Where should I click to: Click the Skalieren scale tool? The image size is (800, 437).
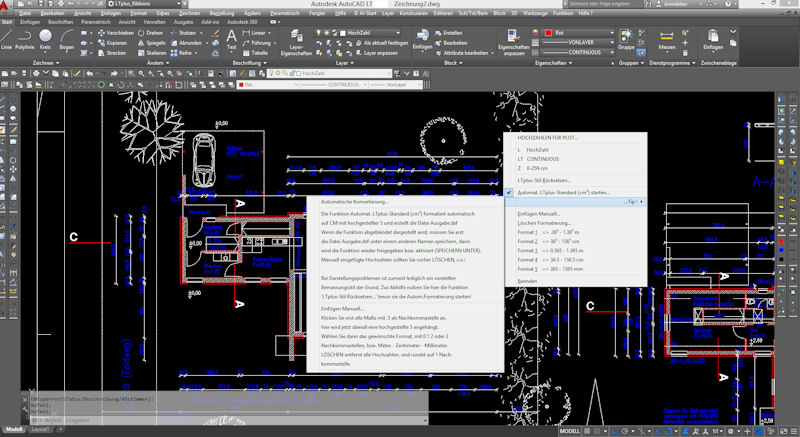pyautogui.click(x=152, y=53)
